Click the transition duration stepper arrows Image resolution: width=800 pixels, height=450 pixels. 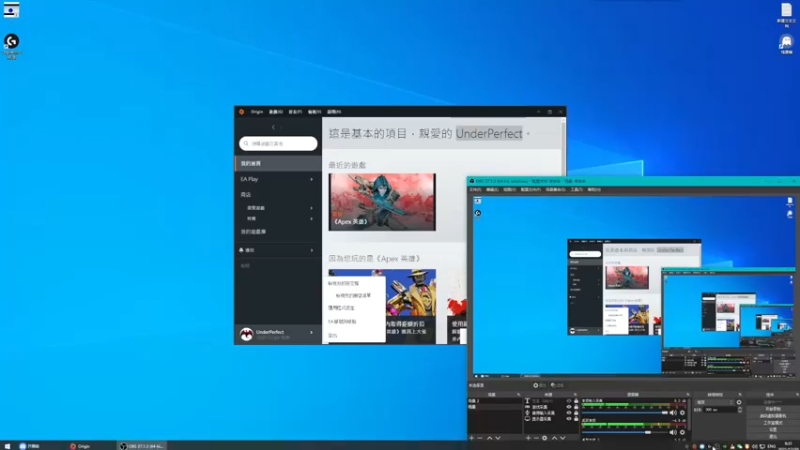tap(740, 410)
